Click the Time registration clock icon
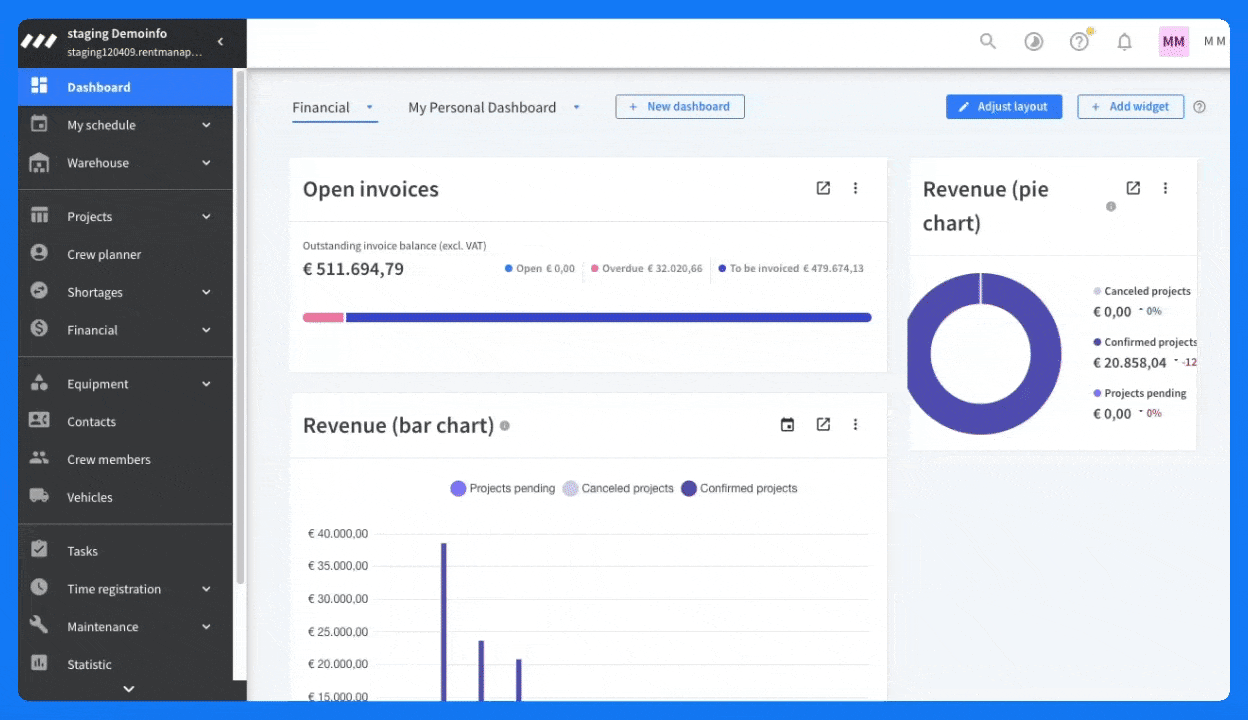Screen dimensions: 1248x720 coord(39,588)
